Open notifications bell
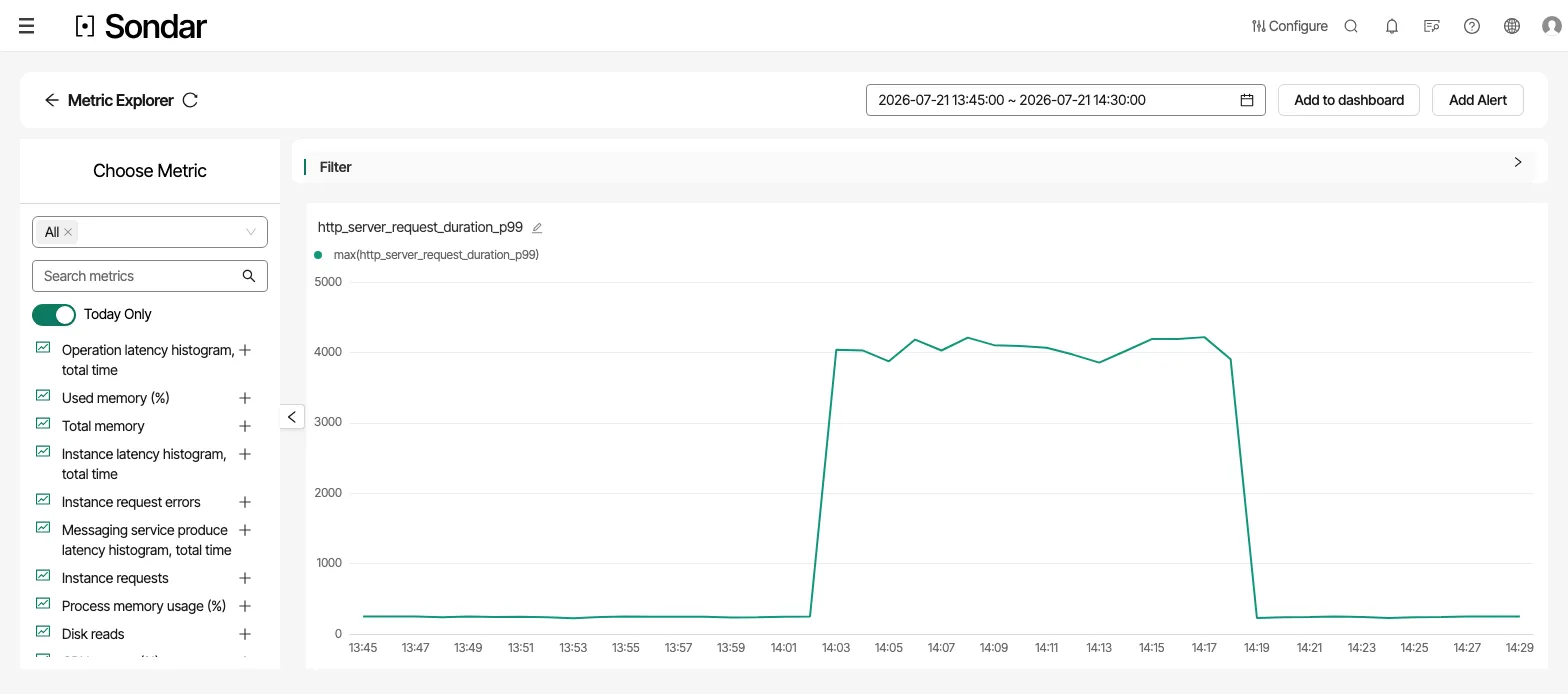Screen dimensions: 1568x694 coord(1392,26)
